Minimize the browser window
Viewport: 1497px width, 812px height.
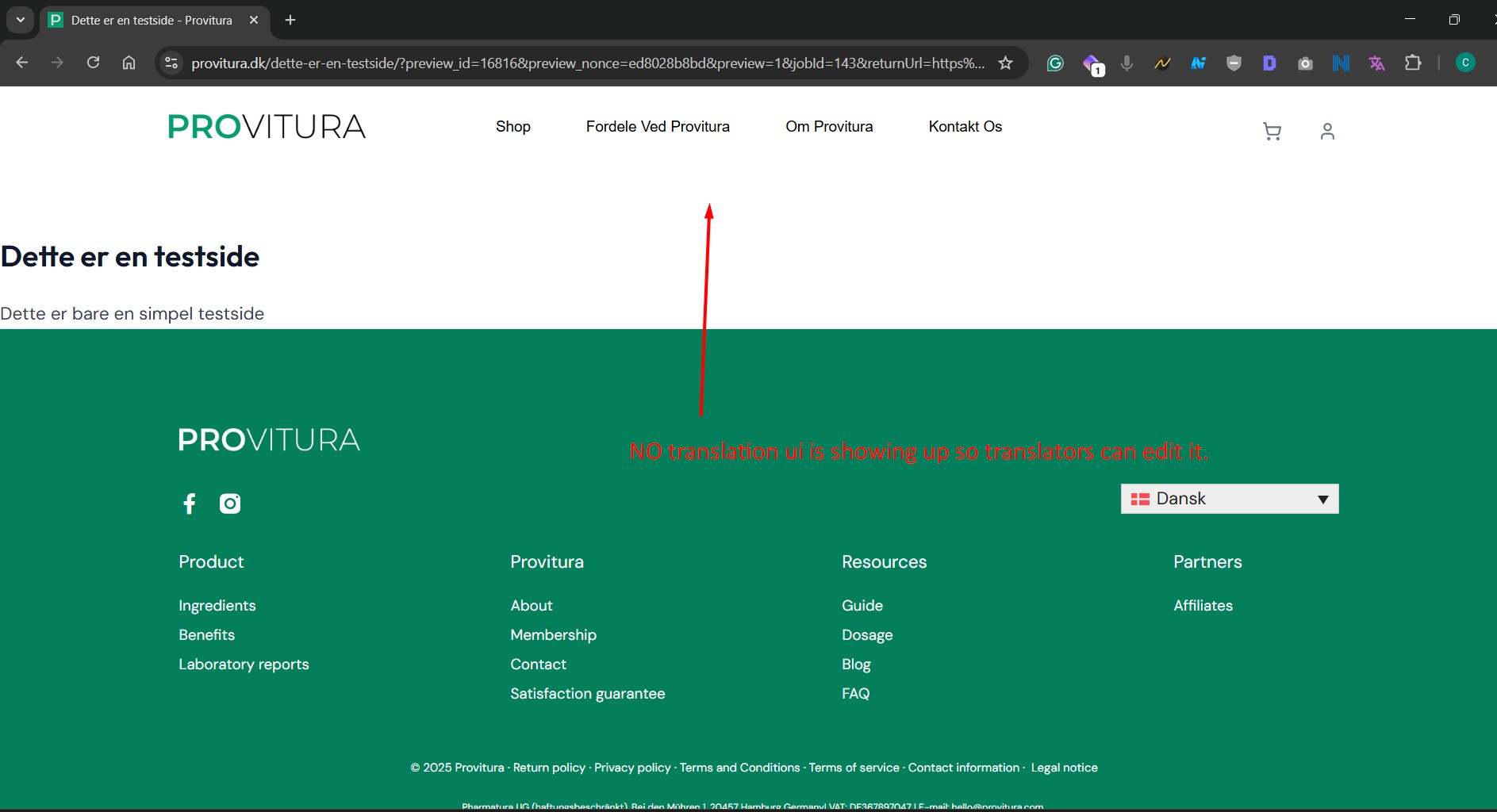point(1410,19)
